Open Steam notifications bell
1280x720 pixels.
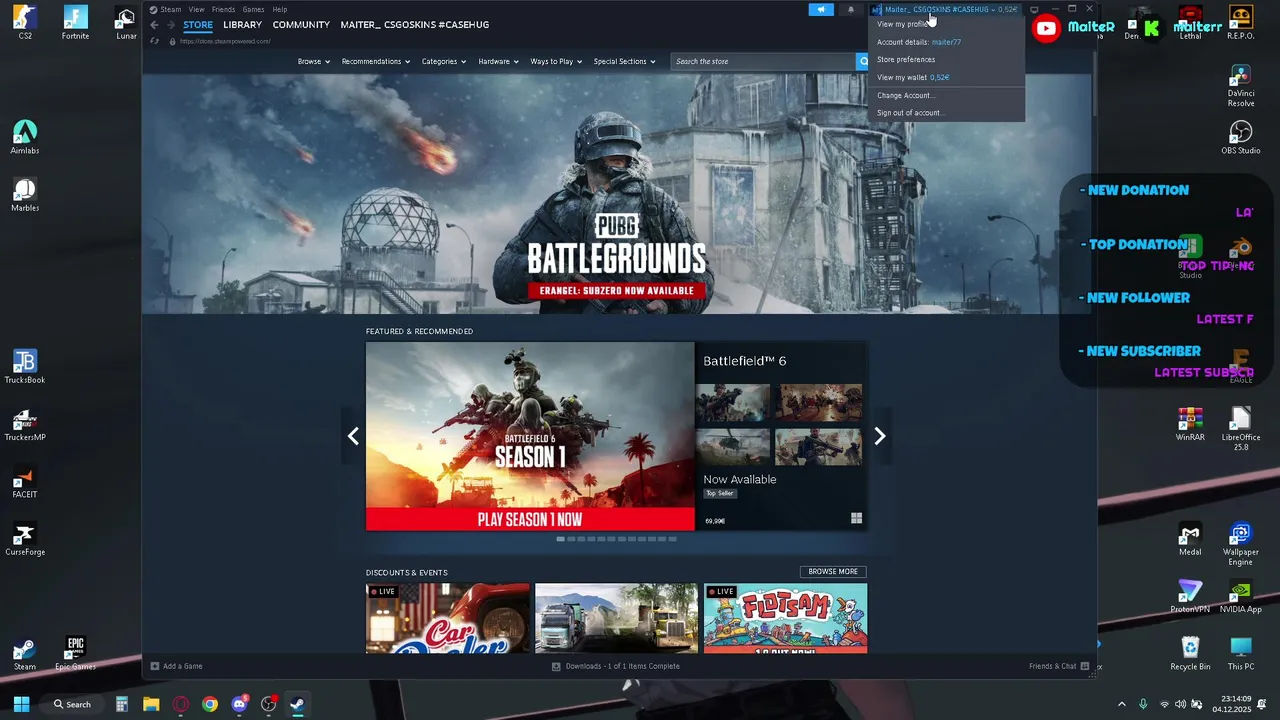tap(851, 10)
